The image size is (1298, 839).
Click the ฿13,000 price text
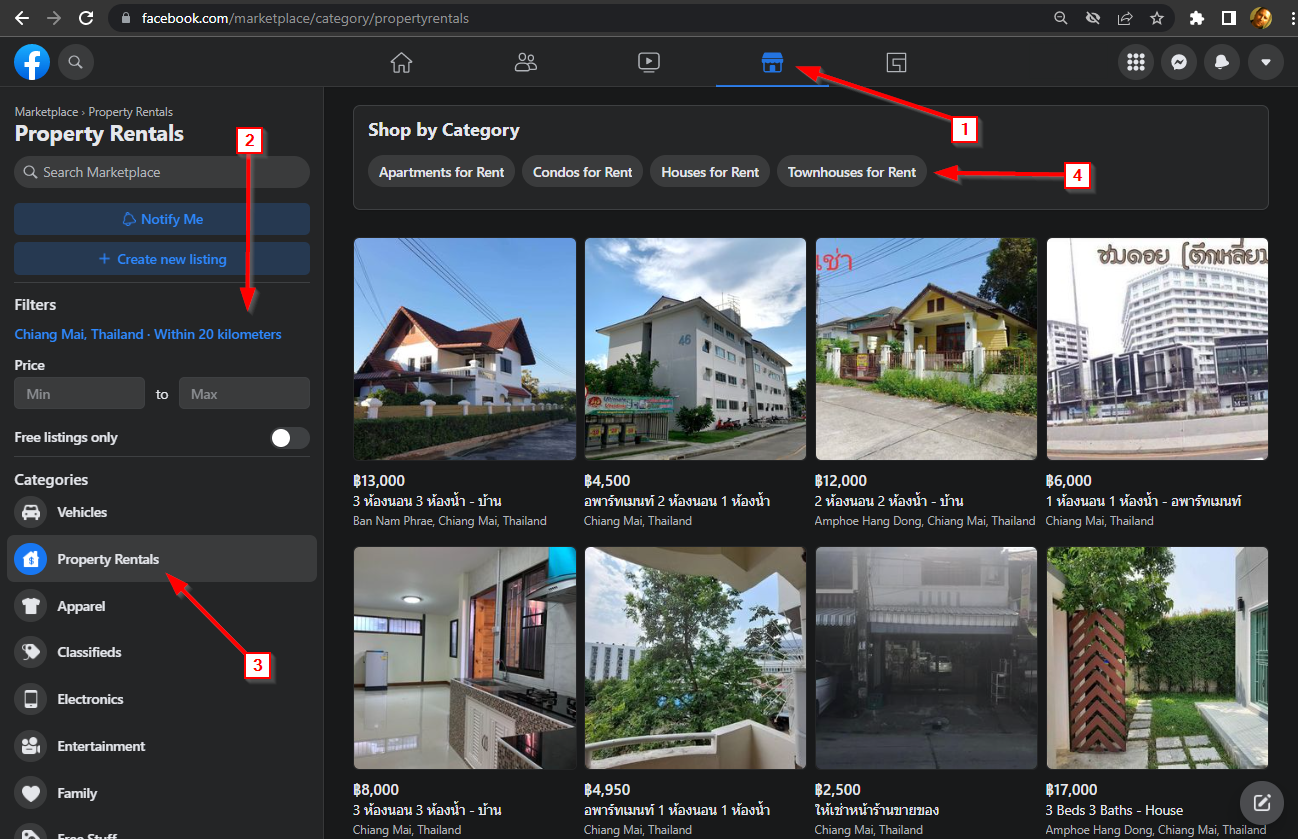tap(379, 481)
